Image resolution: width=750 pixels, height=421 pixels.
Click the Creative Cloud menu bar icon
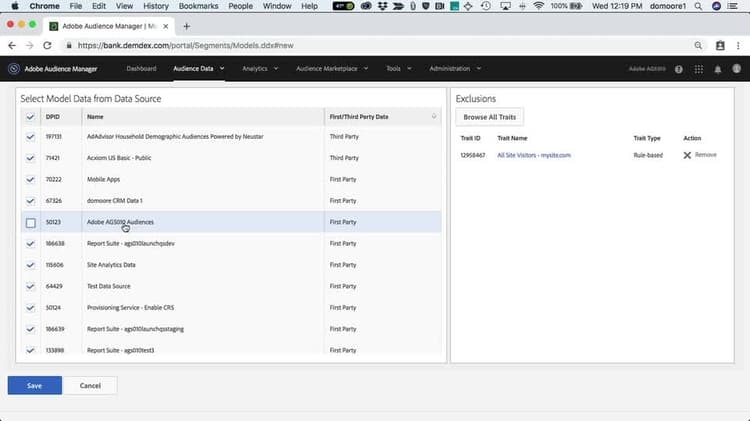coord(366,6)
